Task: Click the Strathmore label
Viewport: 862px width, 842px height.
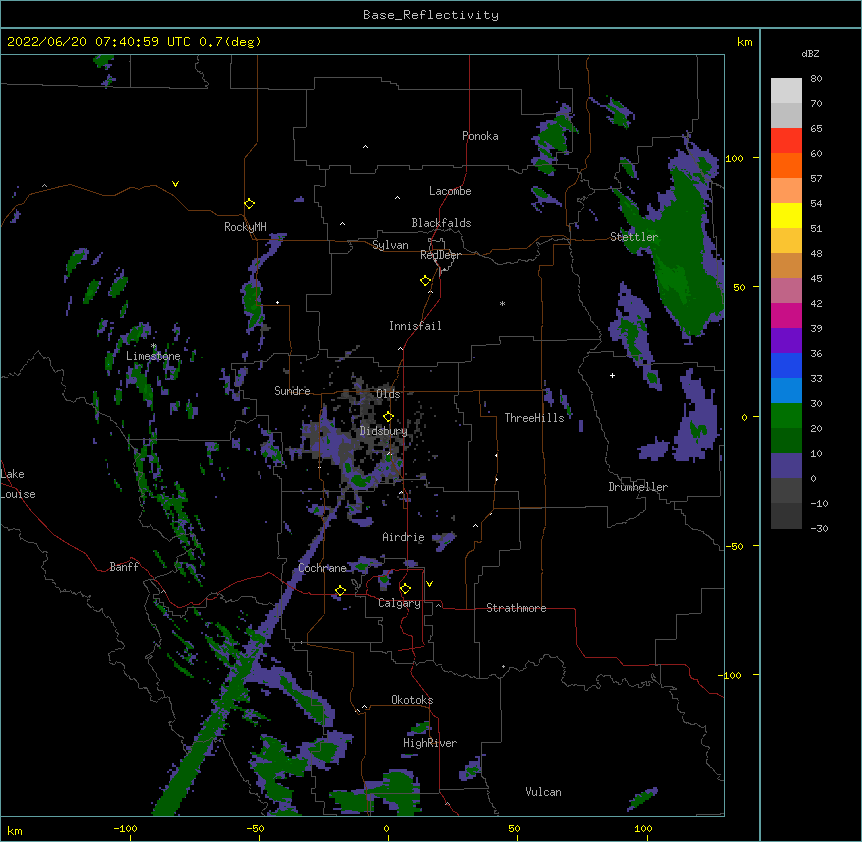Action: click(516, 608)
